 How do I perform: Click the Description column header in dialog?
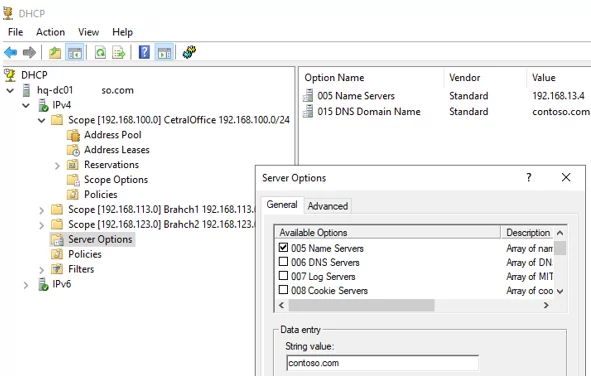pos(527,232)
